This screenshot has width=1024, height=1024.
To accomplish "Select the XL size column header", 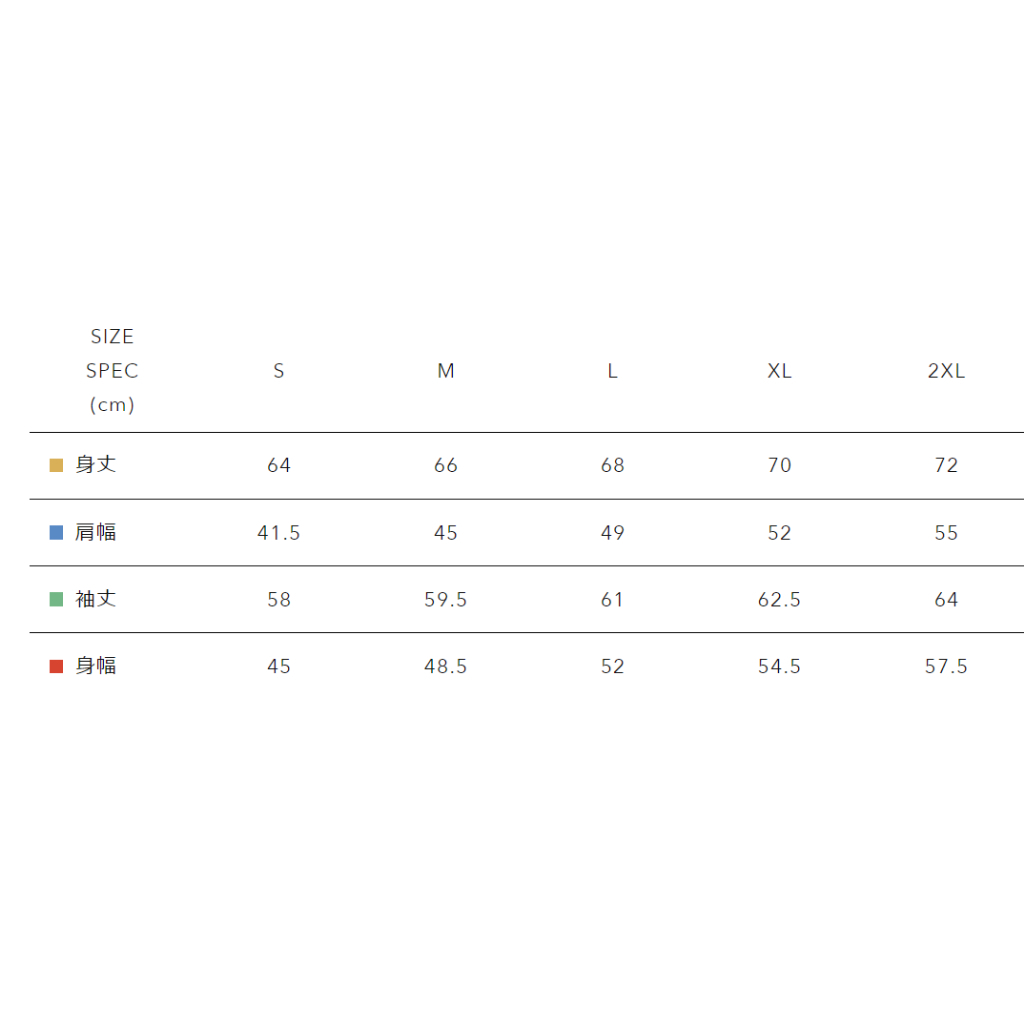I will tap(780, 371).
